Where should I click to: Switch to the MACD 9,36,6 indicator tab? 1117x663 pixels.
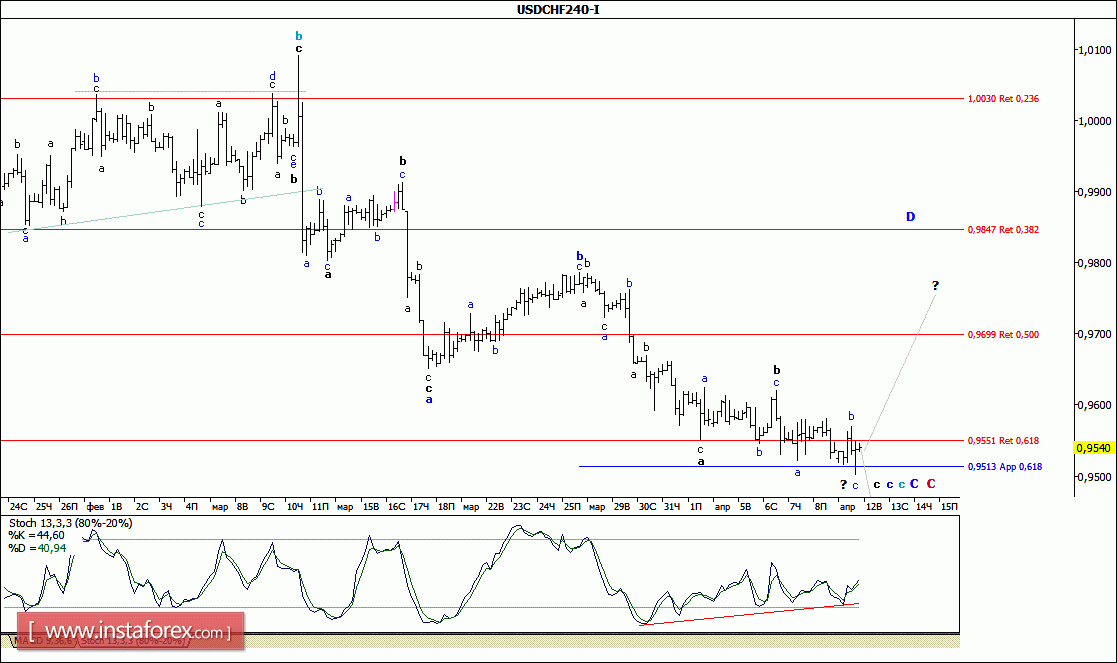[x=43, y=640]
